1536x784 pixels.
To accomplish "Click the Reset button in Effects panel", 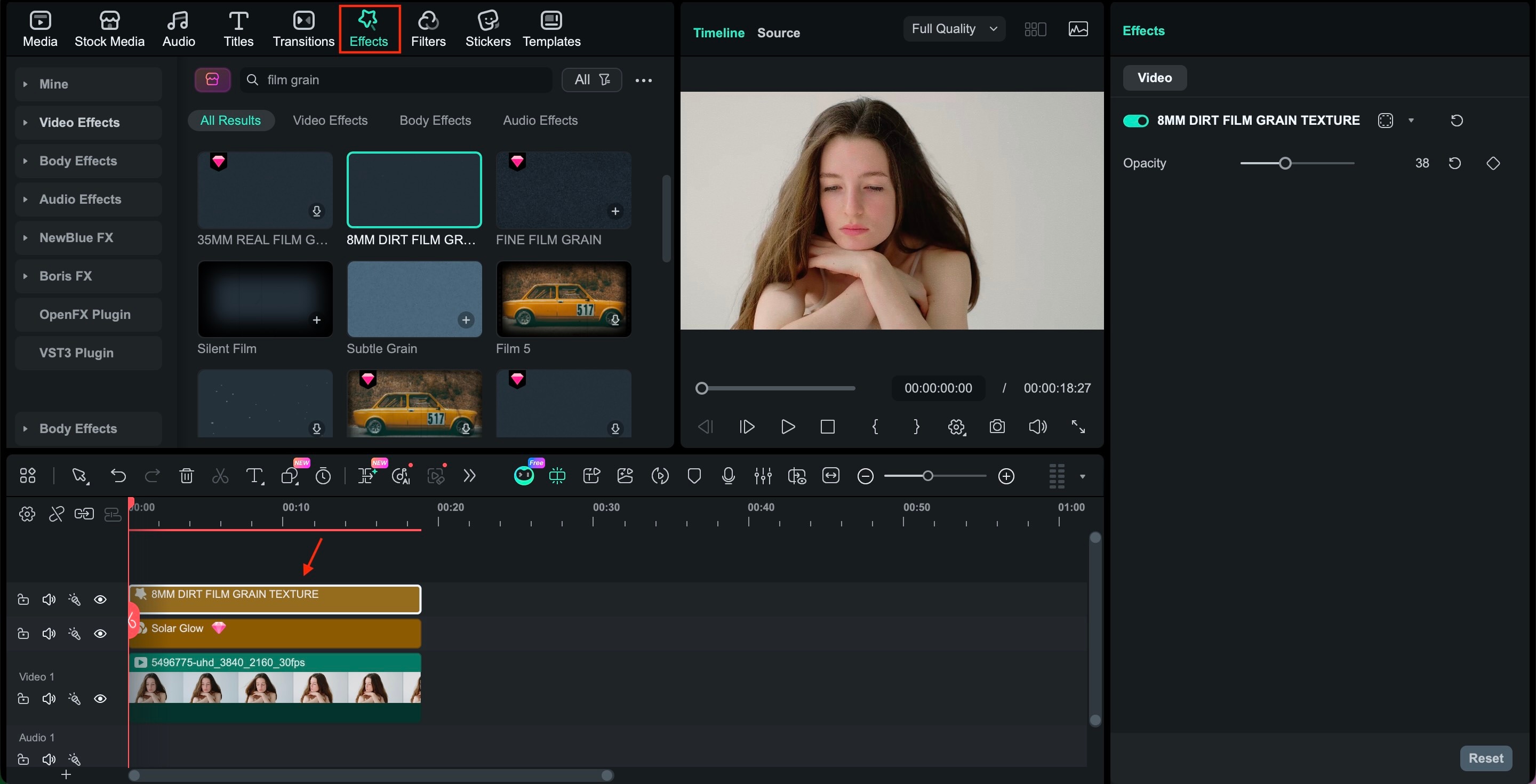I will (x=1486, y=758).
